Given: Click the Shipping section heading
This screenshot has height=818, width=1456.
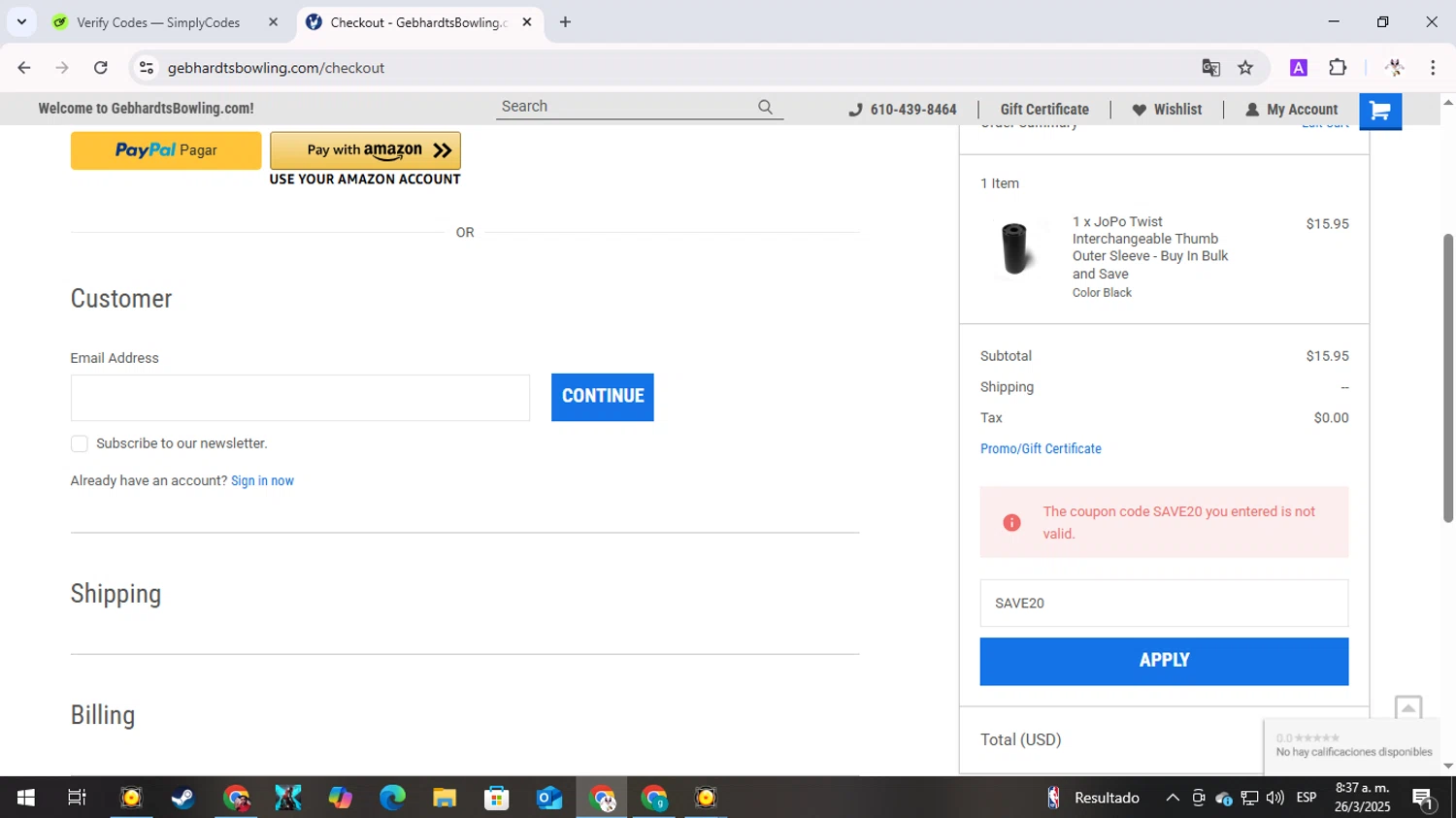Looking at the screenshot, I should 116,594.
